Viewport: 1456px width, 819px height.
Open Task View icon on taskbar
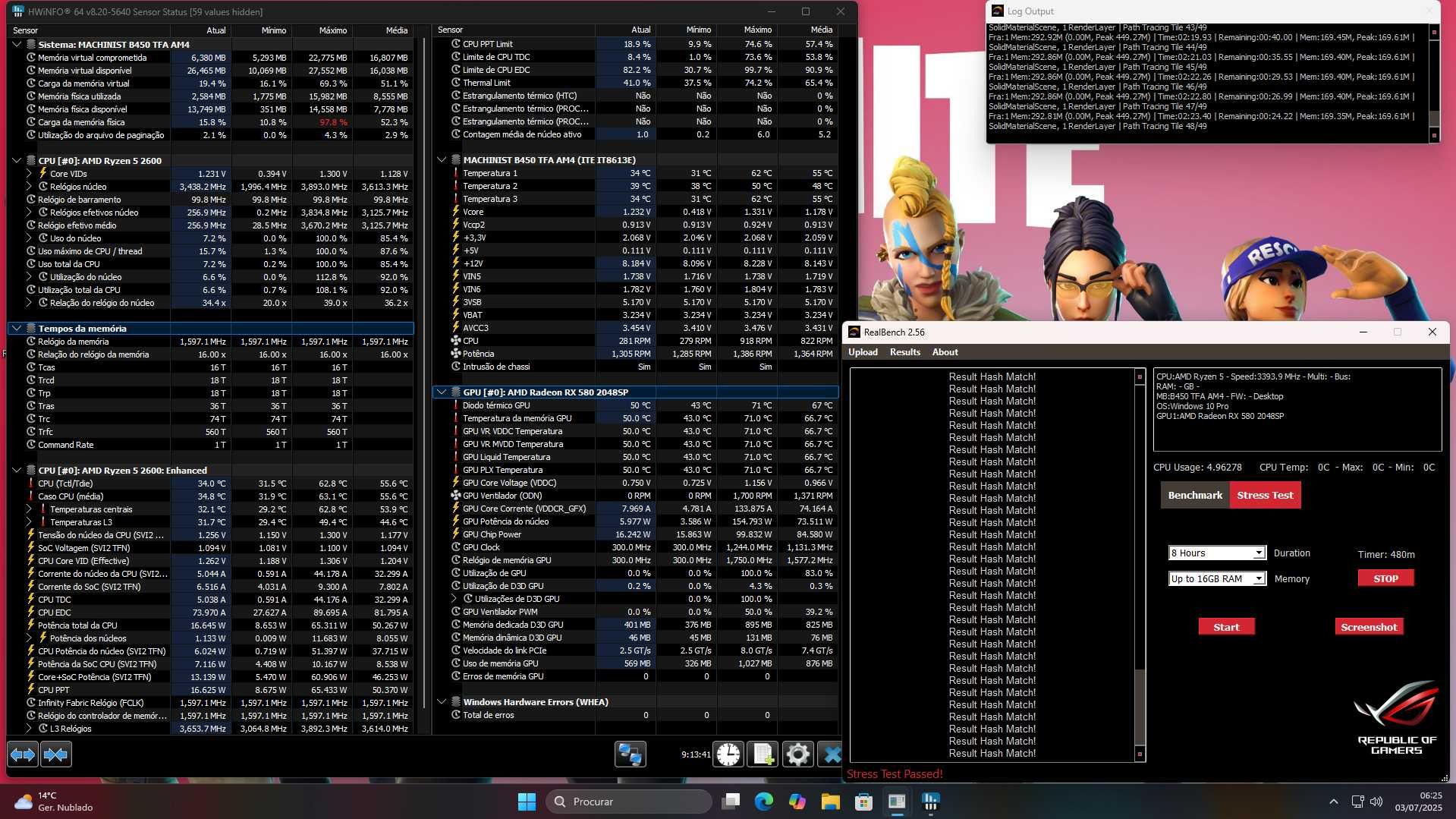[x=731, y=802]
